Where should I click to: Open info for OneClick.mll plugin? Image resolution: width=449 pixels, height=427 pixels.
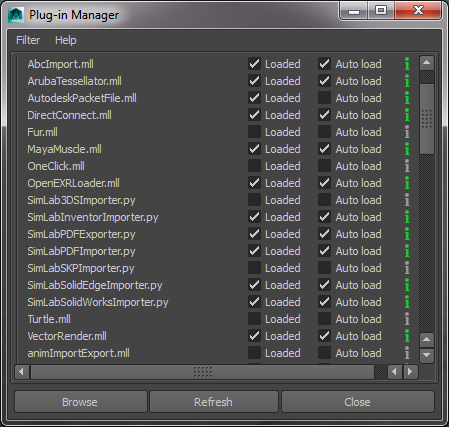click(x=407, y=166)
